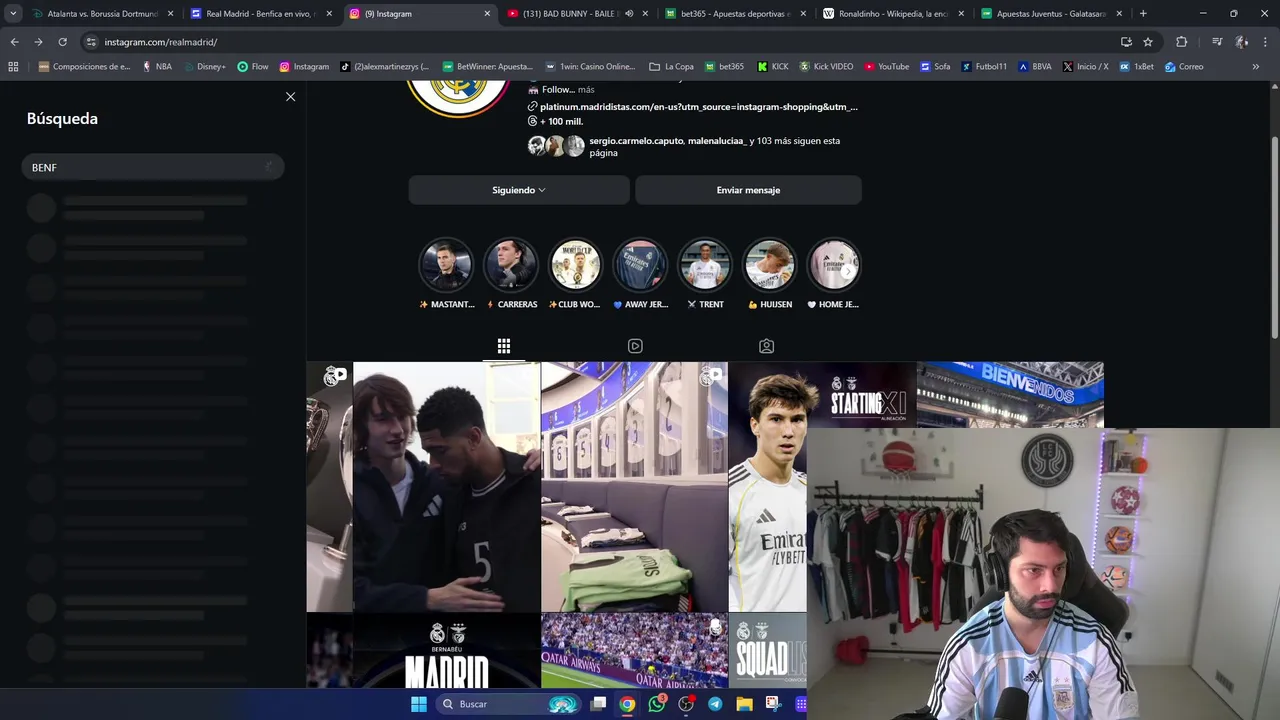Image resolution: width=1280 pixels, height=720 pixels.
Task: Go back in browser history
Action: (14, 42)
